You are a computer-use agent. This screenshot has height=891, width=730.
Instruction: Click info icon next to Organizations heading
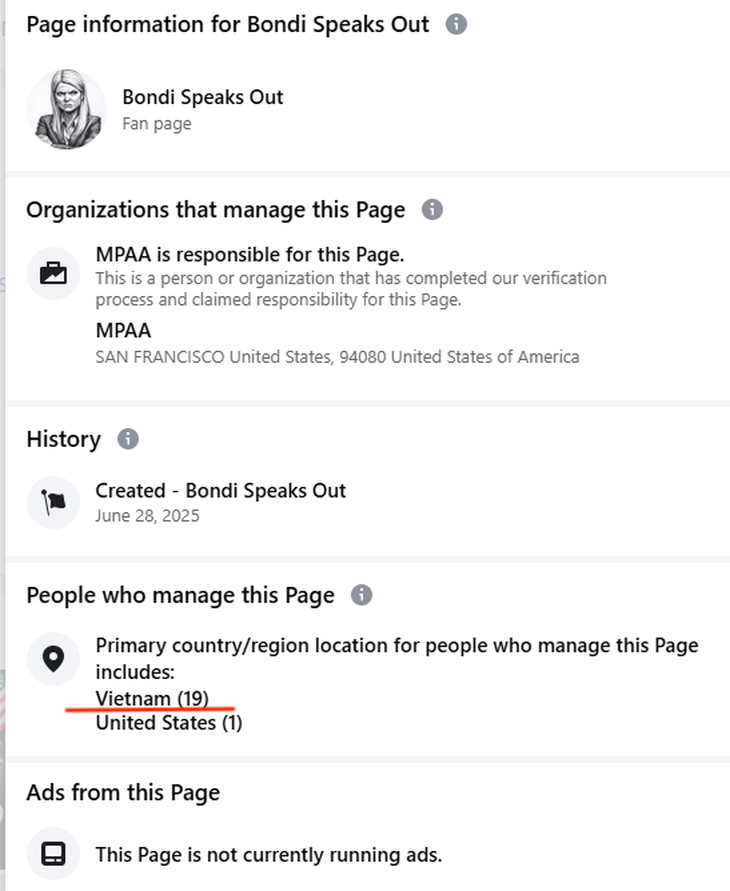[x=432, y=210]
